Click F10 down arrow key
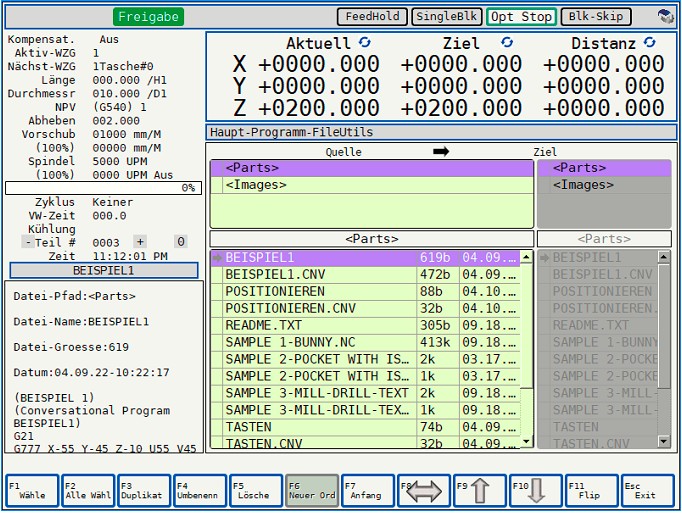Viewport: 682px width, 513px height. (536, 491)
